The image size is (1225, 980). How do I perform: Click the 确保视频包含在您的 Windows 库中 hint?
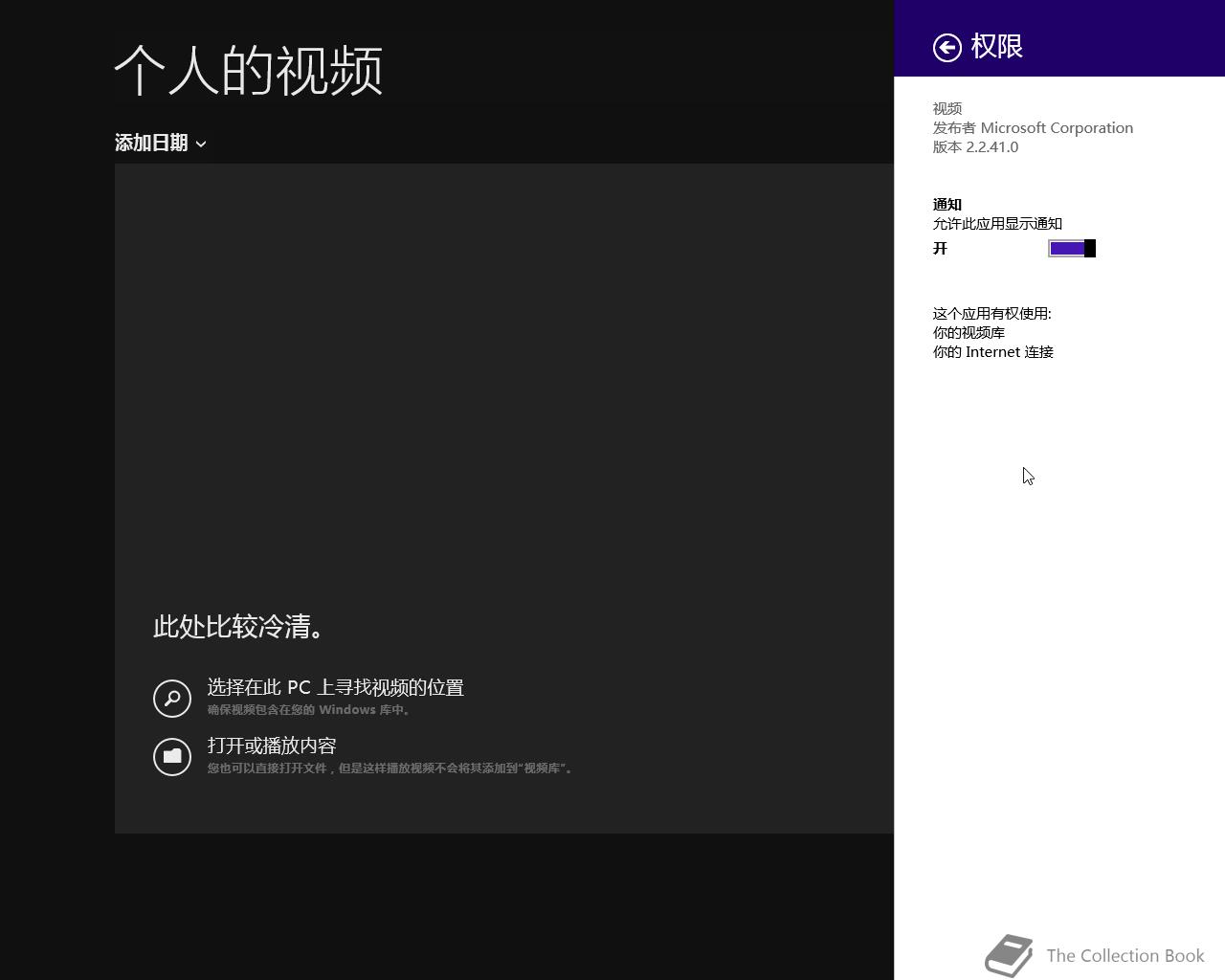tap(310, 710)
